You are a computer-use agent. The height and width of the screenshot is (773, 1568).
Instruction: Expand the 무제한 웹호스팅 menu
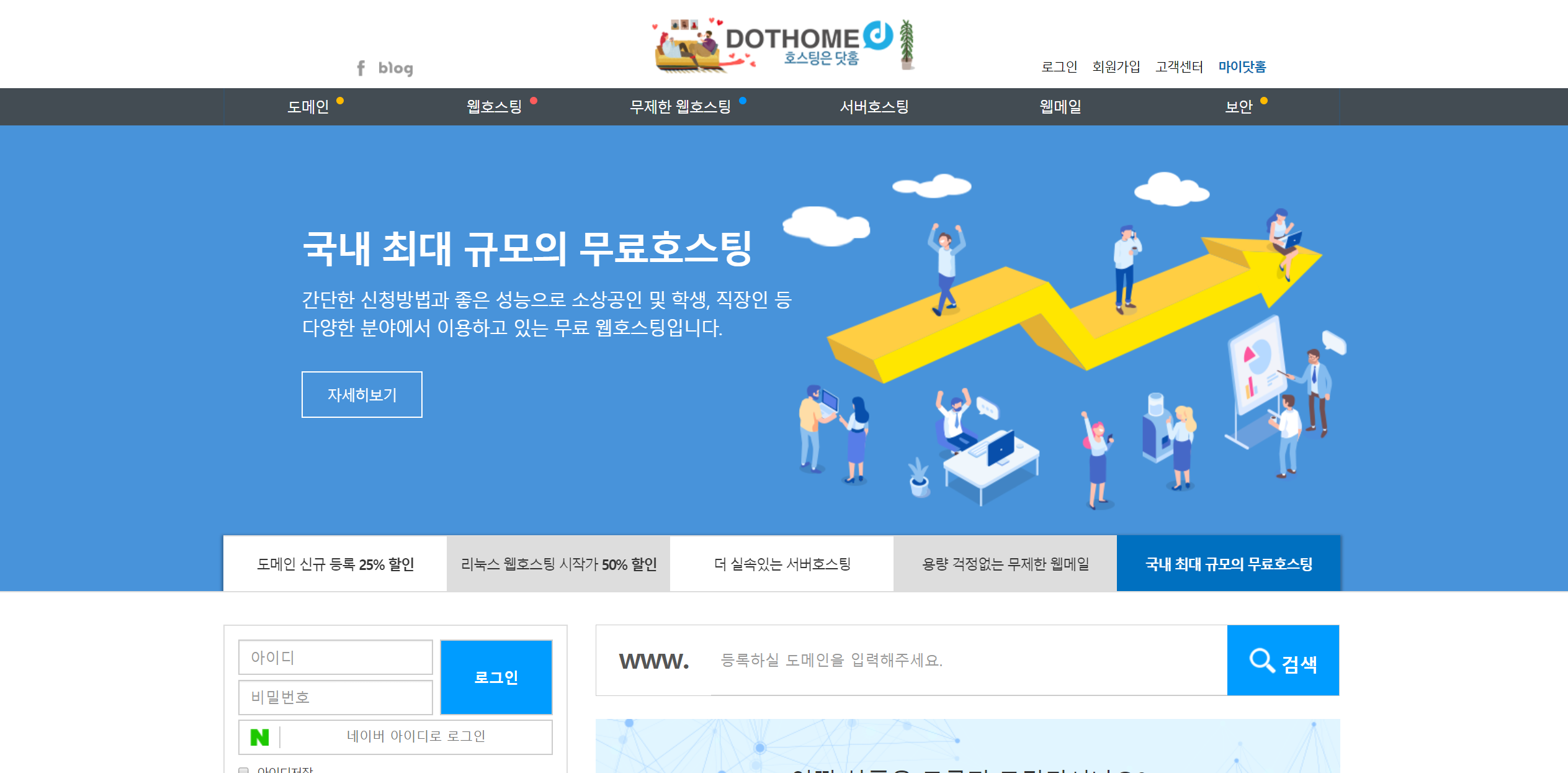pos(680,107)
